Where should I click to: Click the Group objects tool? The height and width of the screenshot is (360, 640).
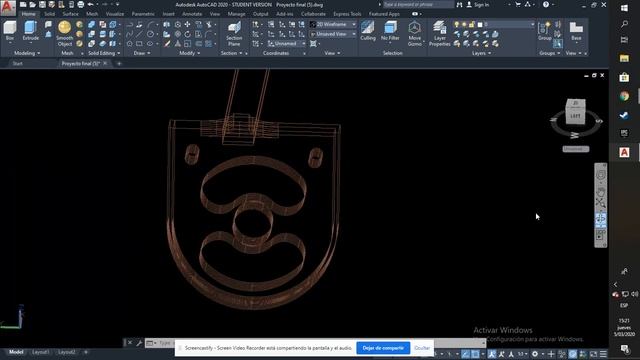pyautogui.click(x=544, y=31)
